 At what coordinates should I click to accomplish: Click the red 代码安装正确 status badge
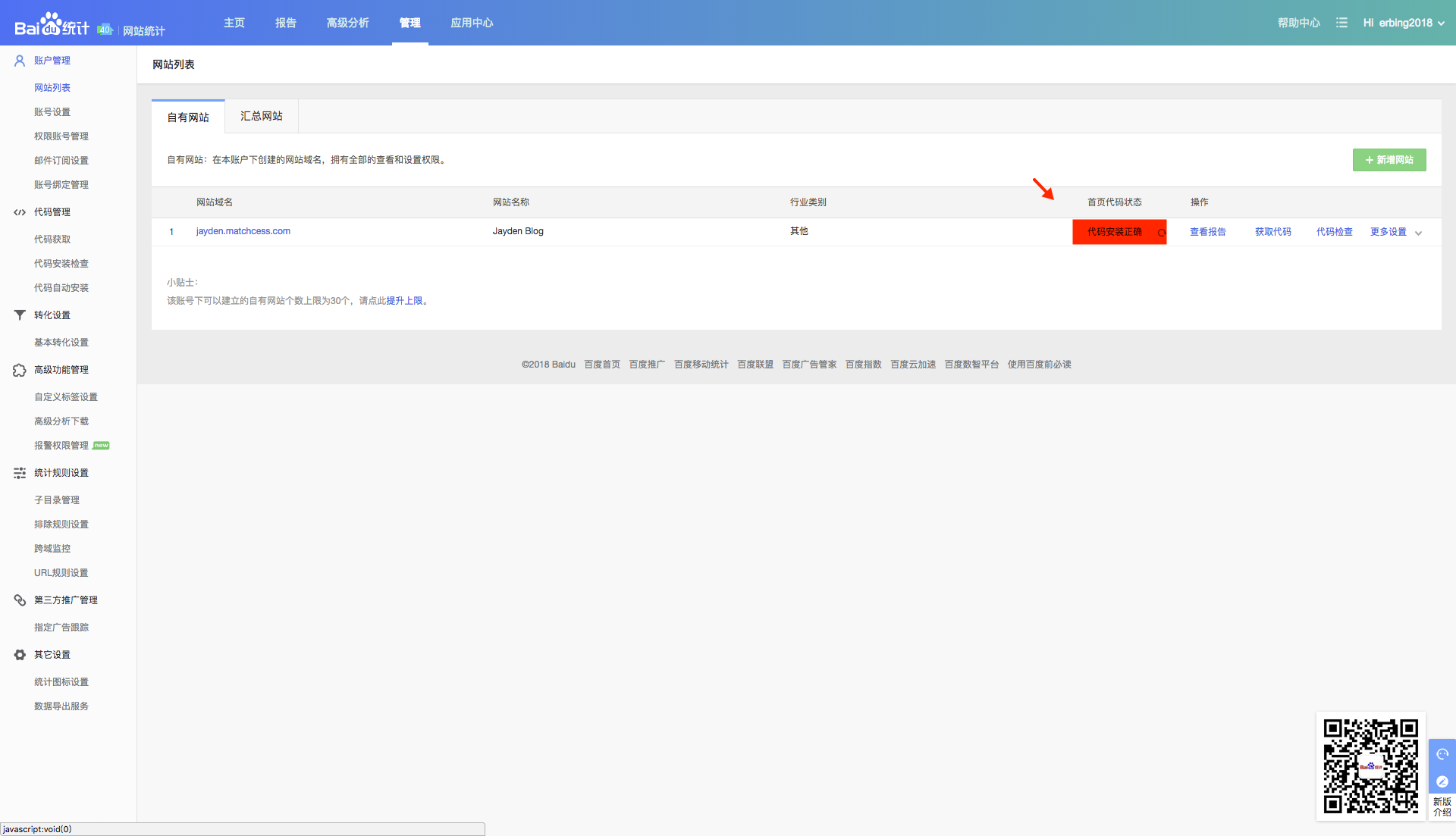(1114, 232)
